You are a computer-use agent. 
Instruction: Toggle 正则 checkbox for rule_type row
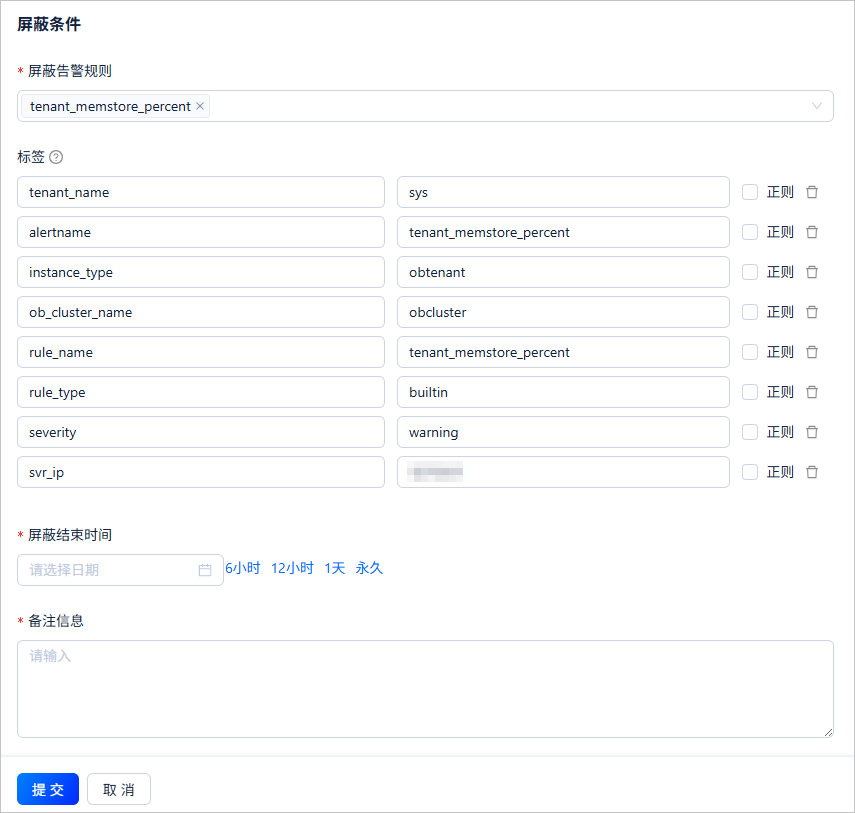(750, 392)
